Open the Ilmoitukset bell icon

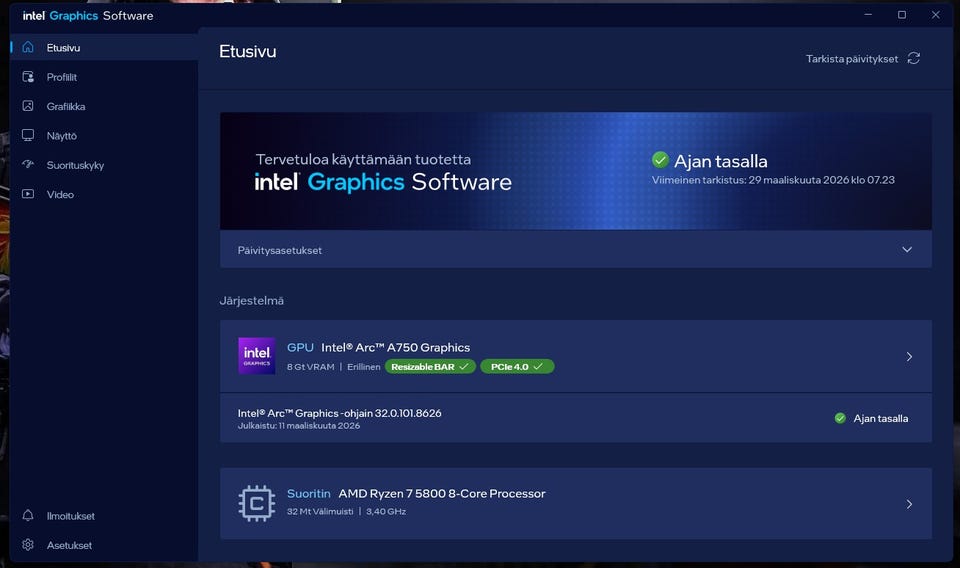pyautogui.click(x=28, y=515)
